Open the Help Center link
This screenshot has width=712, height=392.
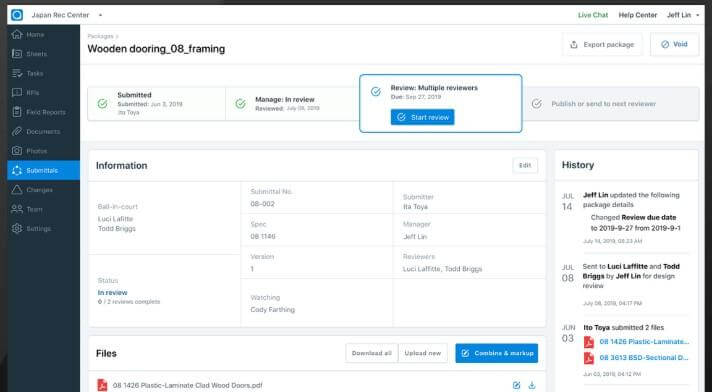coord(638,15)
